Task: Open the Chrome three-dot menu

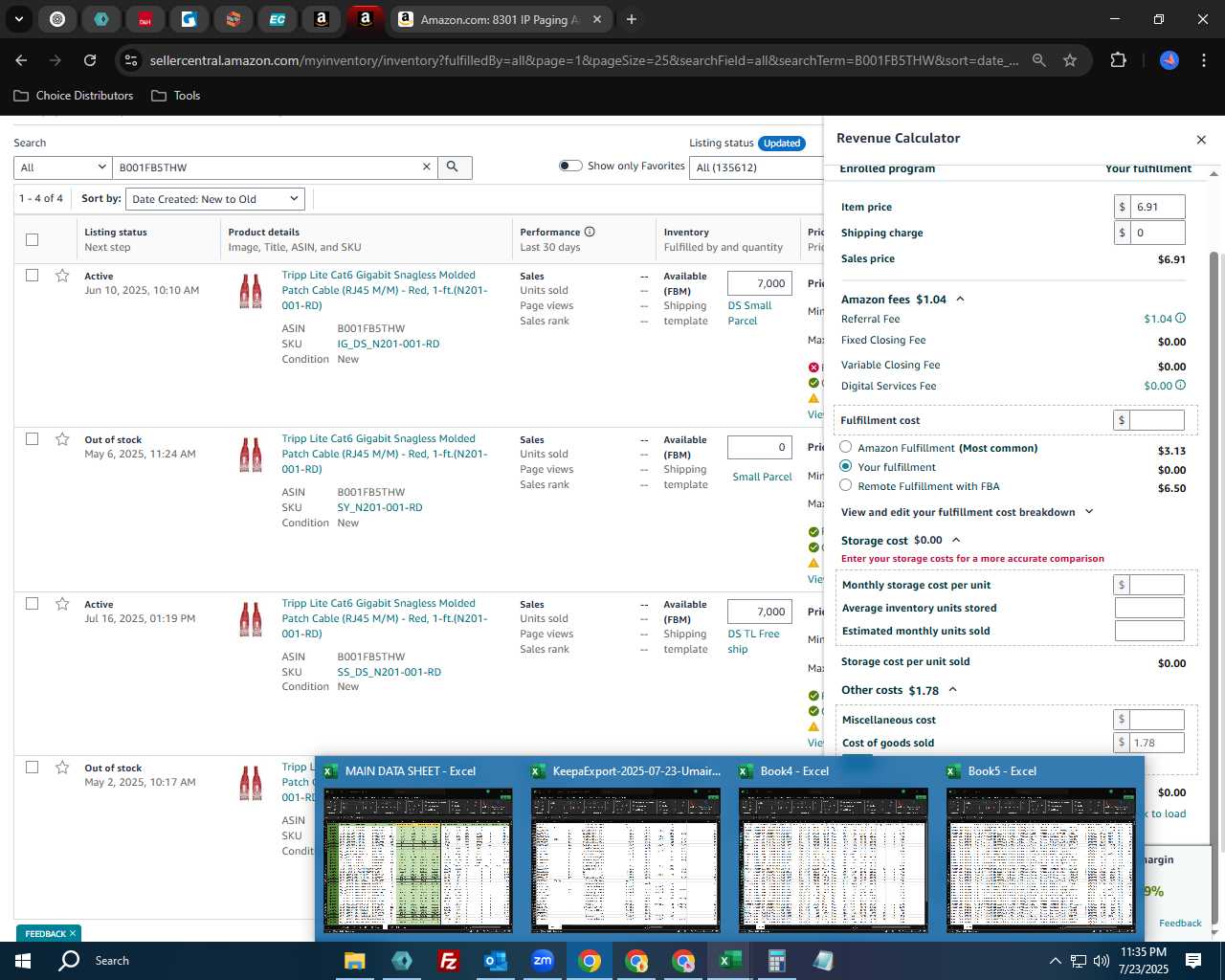Action: coord(1202,60)
